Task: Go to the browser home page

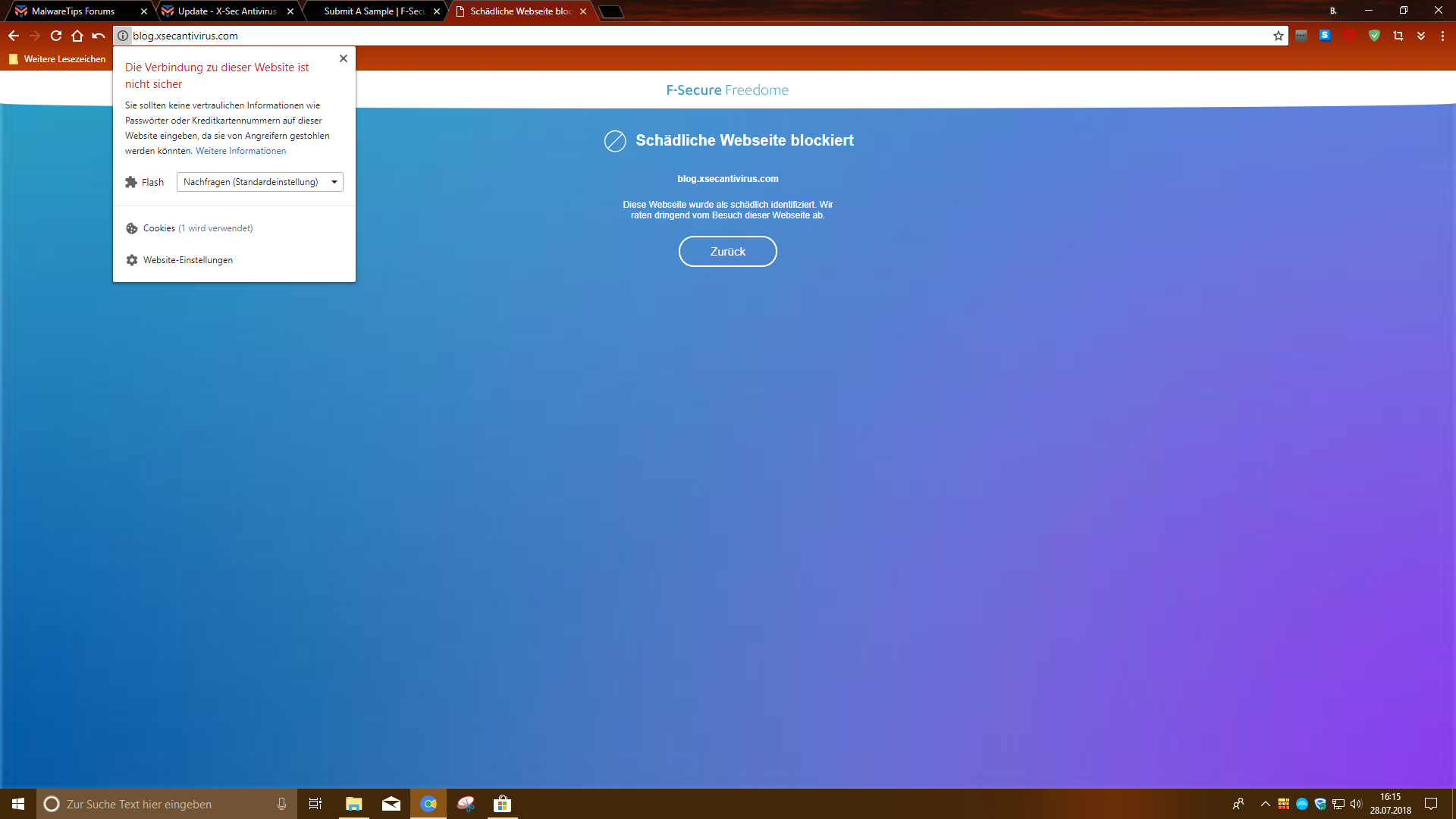Action: tap(77, 36)
